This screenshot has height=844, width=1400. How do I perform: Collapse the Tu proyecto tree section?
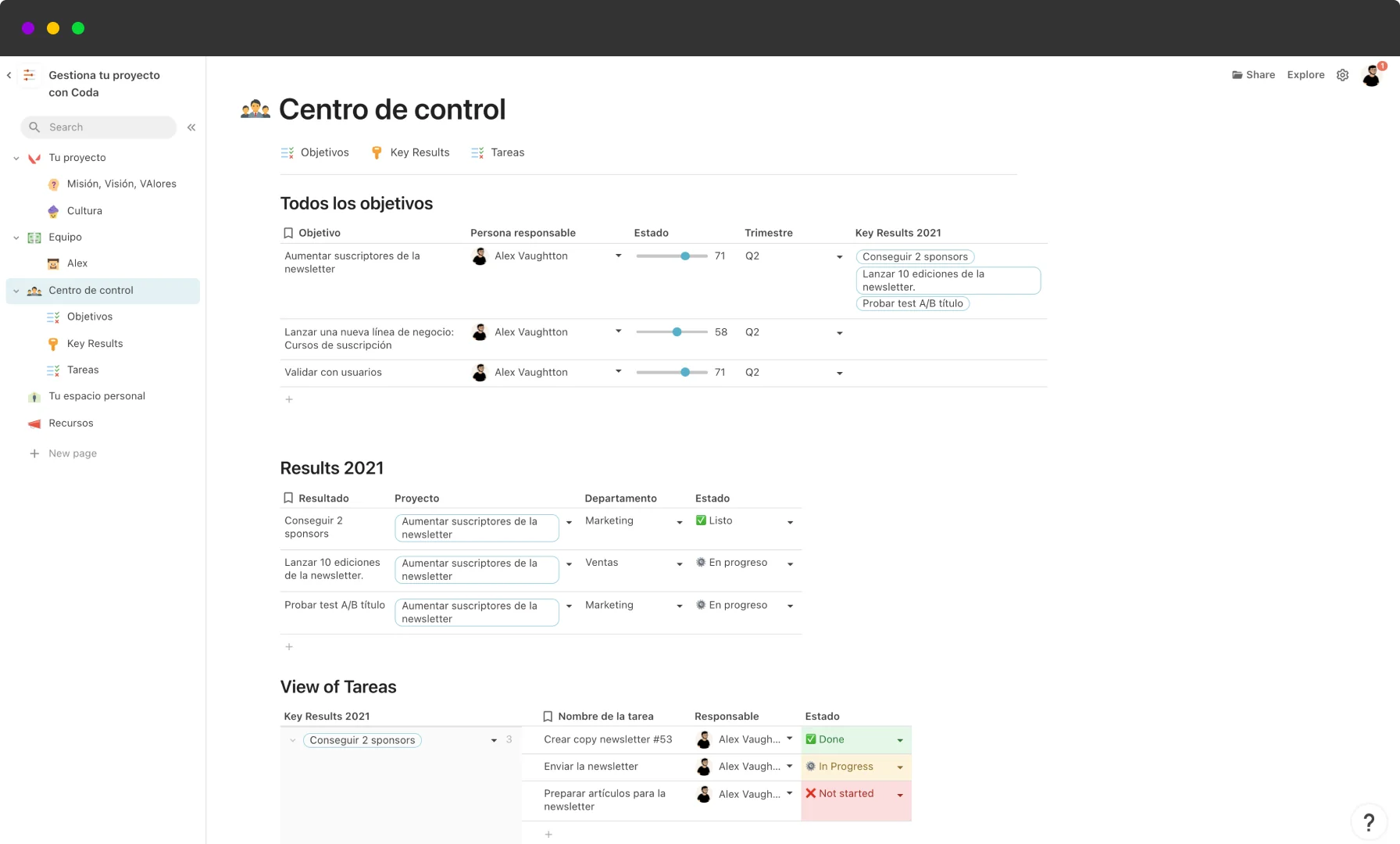(16, 158)
